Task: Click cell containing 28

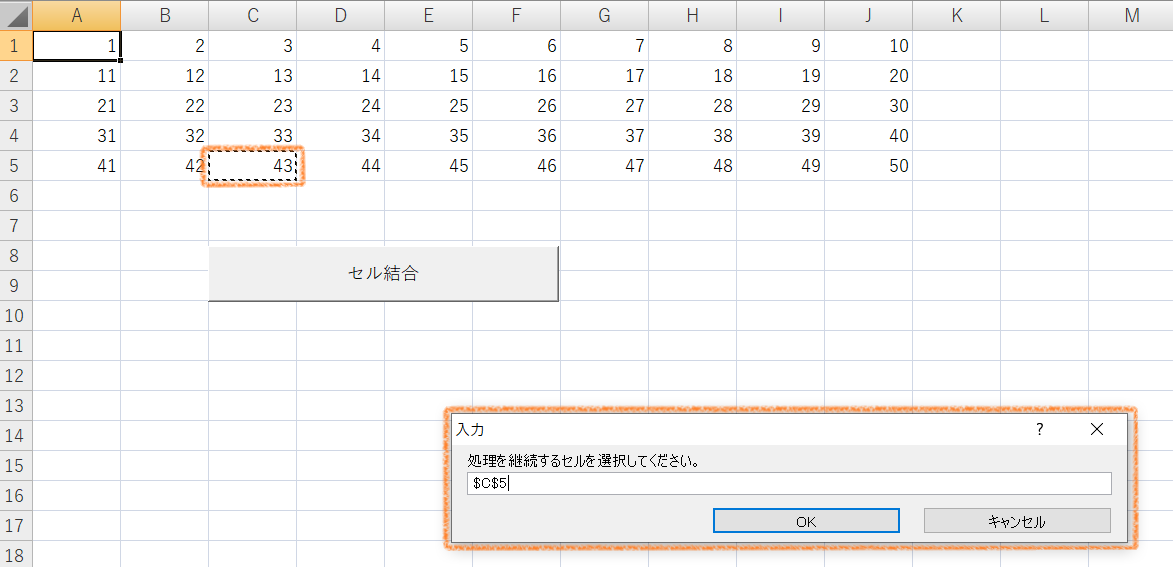Action: 693,105
